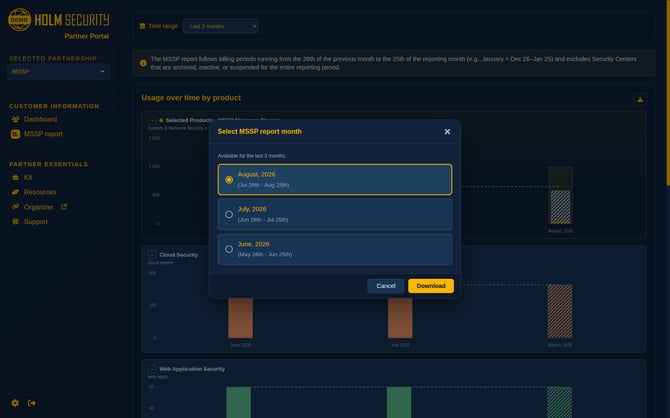Screen dimensions: 670x418
Task: Open Dashboard from the sidebar
Action: tap(40, 119)
